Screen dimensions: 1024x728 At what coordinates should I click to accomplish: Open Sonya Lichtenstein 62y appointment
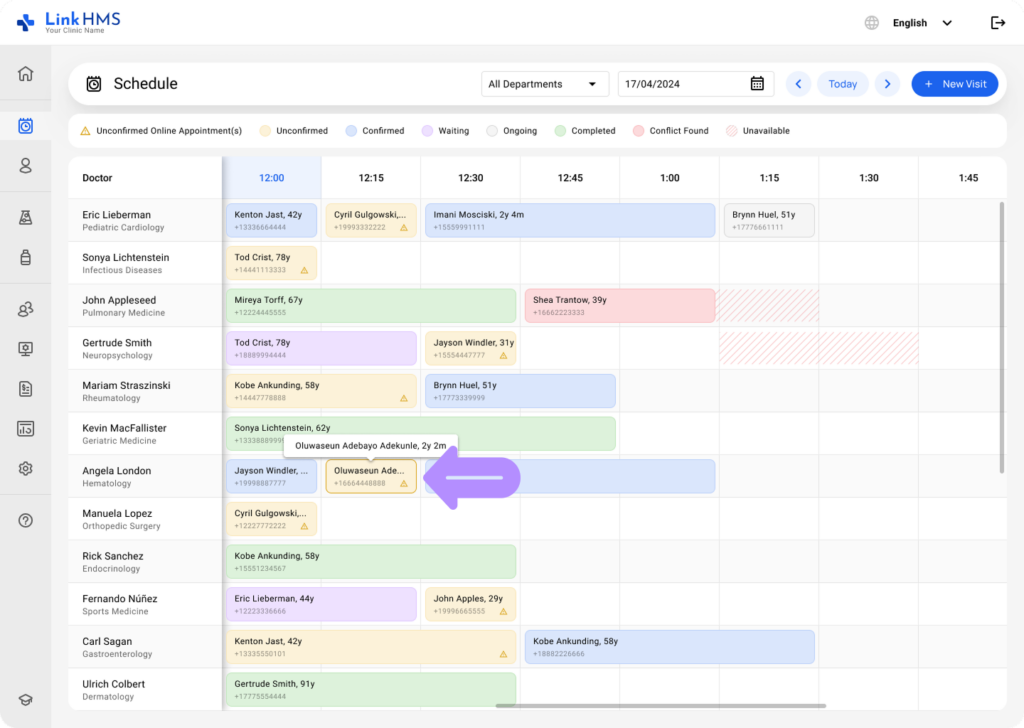pyautogui.click(x=421, y=434)
